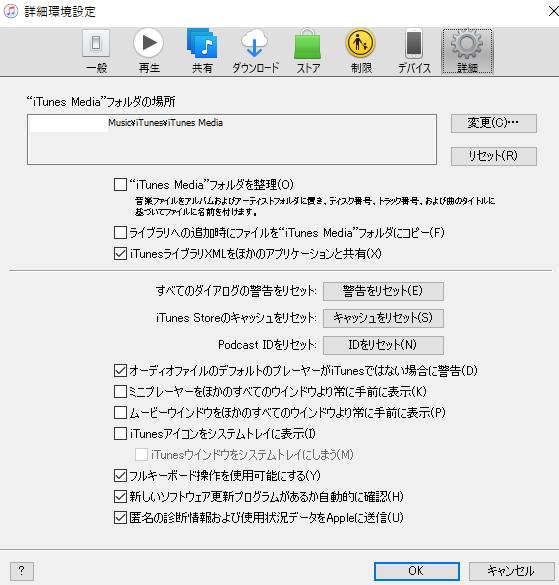The height and width of the screenshot is (585, 559).
Task: Click IDをリセット(N) button
Action: tap(383, 345)
